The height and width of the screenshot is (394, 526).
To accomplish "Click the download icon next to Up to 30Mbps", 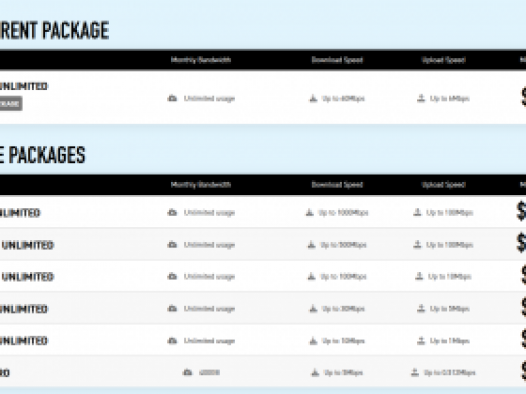I will (313, 308).
